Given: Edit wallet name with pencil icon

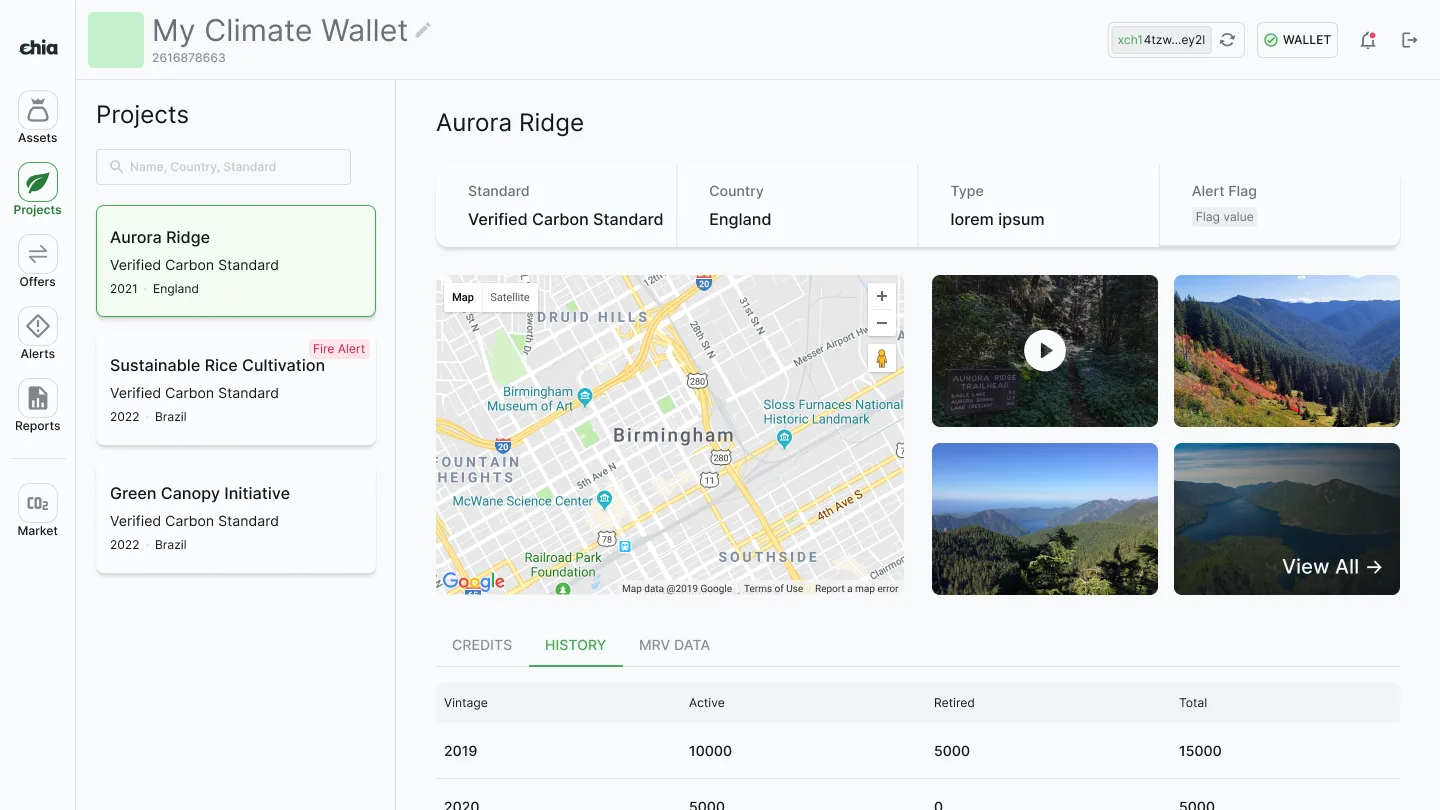Looking at the screenshot, I should tap(423, 31).
